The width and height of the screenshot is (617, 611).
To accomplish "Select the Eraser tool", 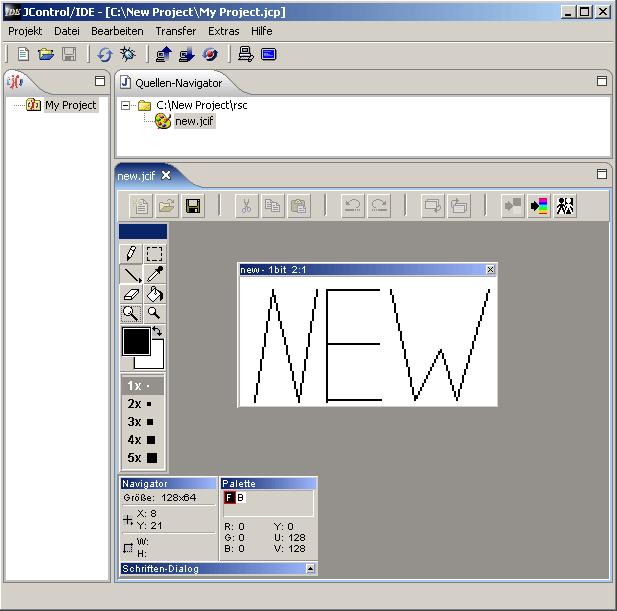I will point(130,294).
